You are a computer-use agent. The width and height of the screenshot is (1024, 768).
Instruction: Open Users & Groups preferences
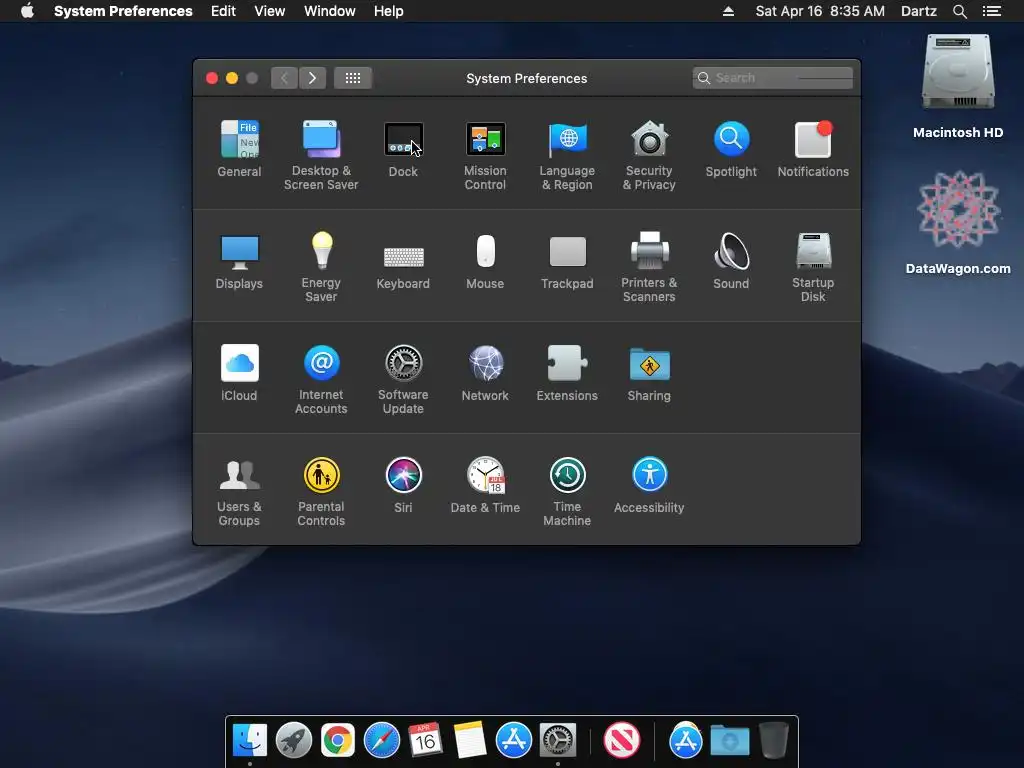coord(239,491)
